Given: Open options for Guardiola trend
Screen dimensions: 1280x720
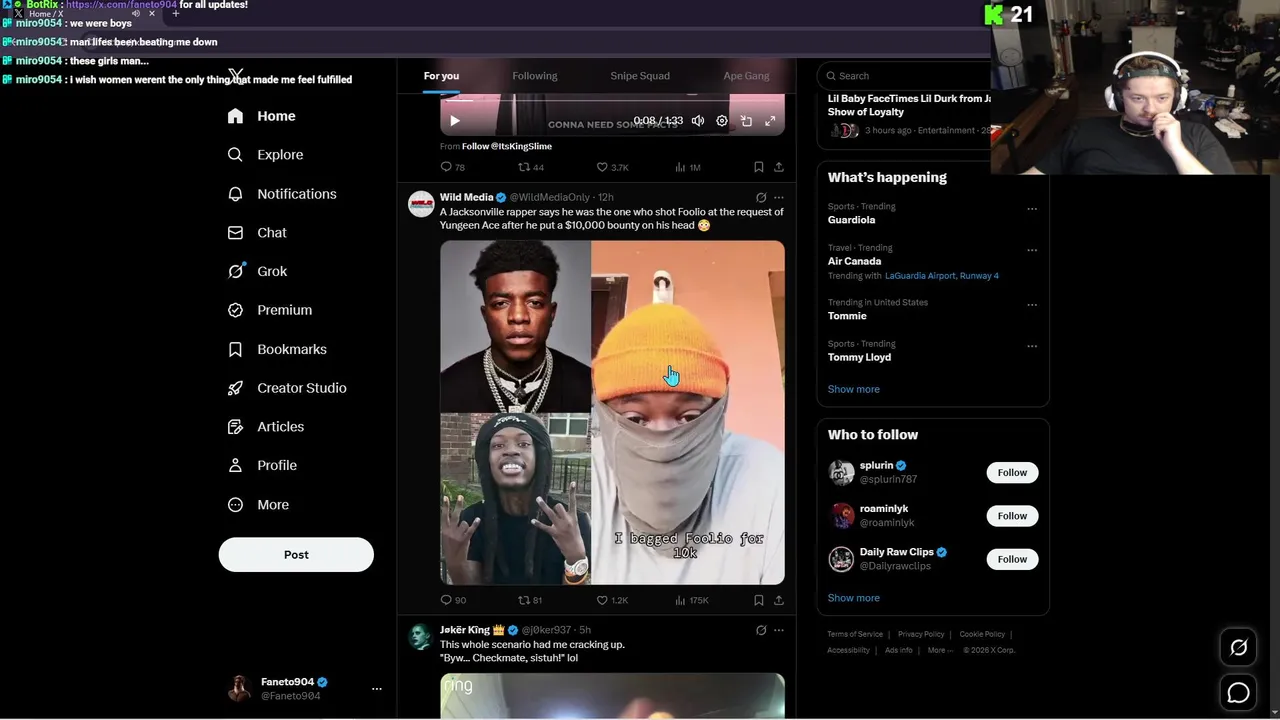Looking at the screenshot, I should (x=1032, y=209).
